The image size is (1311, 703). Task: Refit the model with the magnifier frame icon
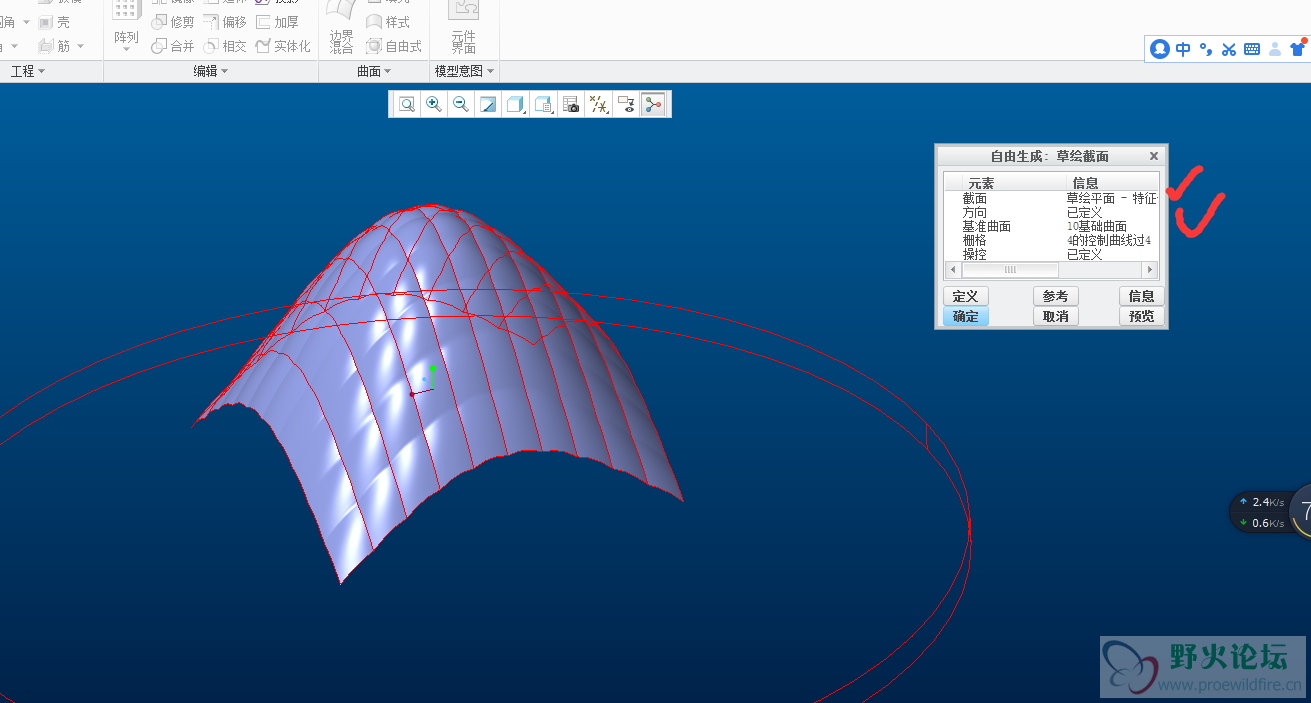click(x=407, y=104)
